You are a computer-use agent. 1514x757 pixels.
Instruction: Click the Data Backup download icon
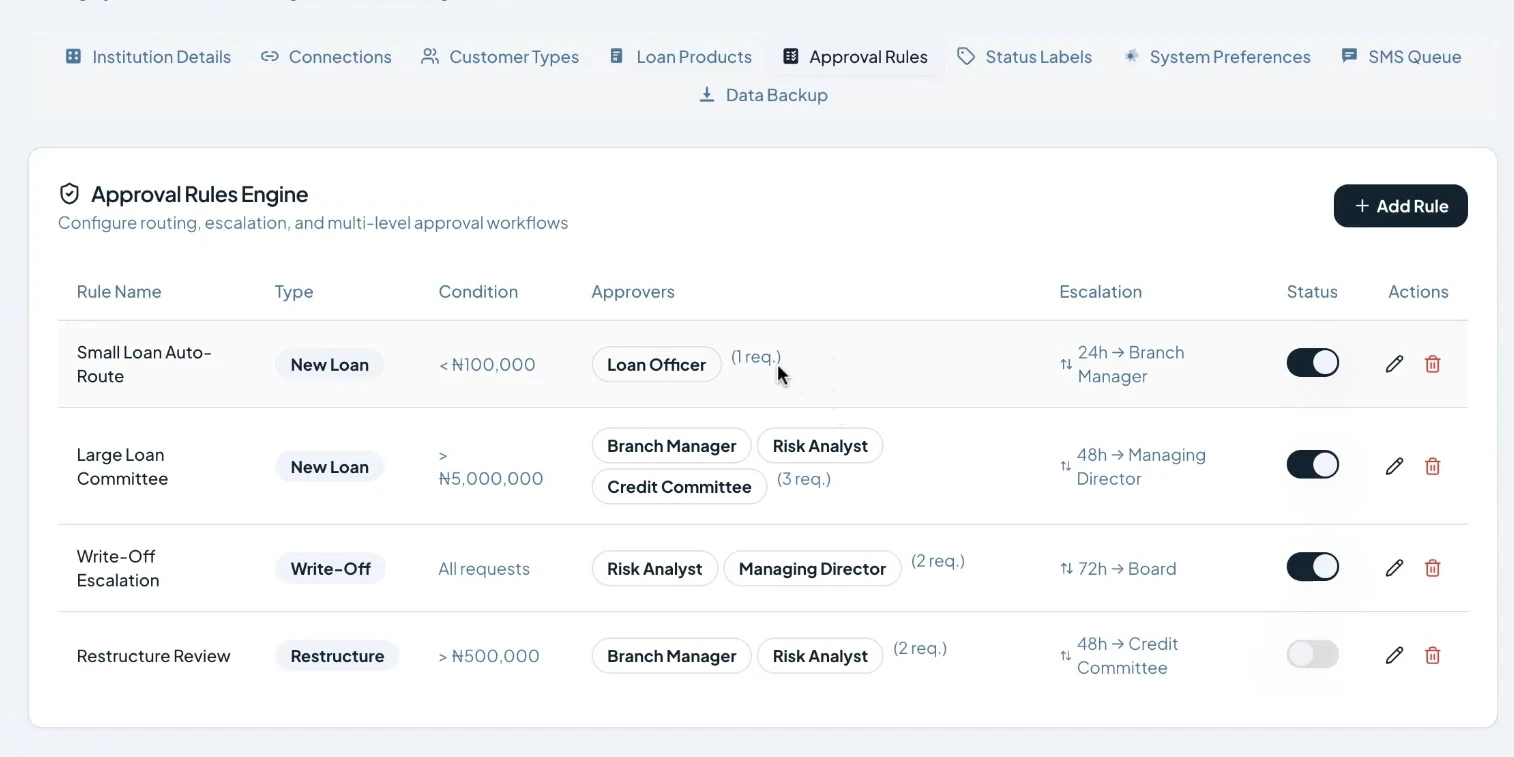707,95
